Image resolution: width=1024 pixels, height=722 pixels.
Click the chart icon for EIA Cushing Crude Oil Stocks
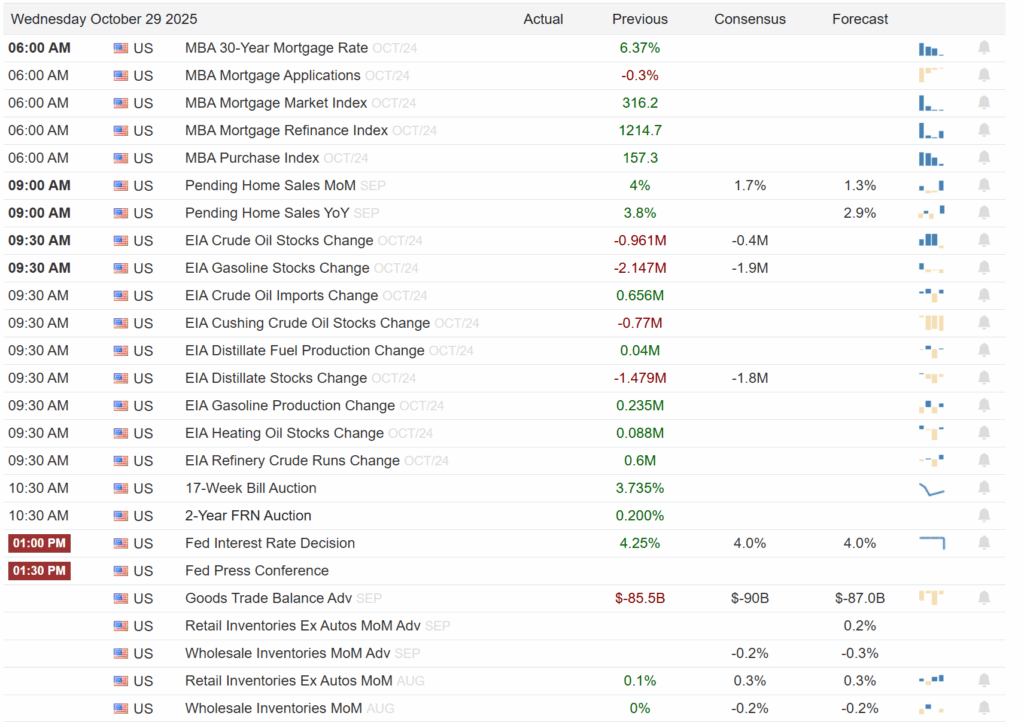coord(930,322)
